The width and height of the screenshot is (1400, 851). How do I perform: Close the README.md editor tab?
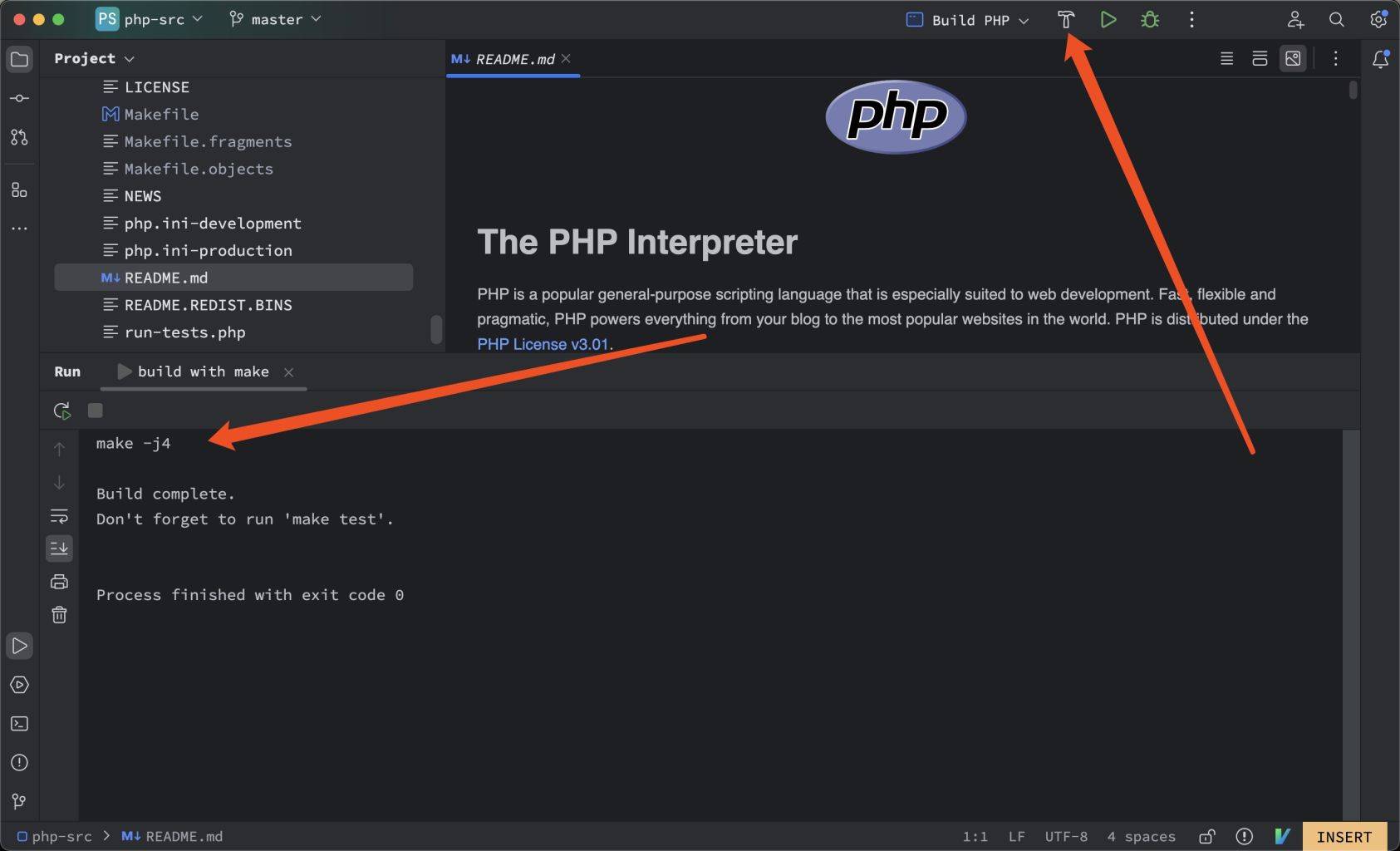[x=566, y=58]
